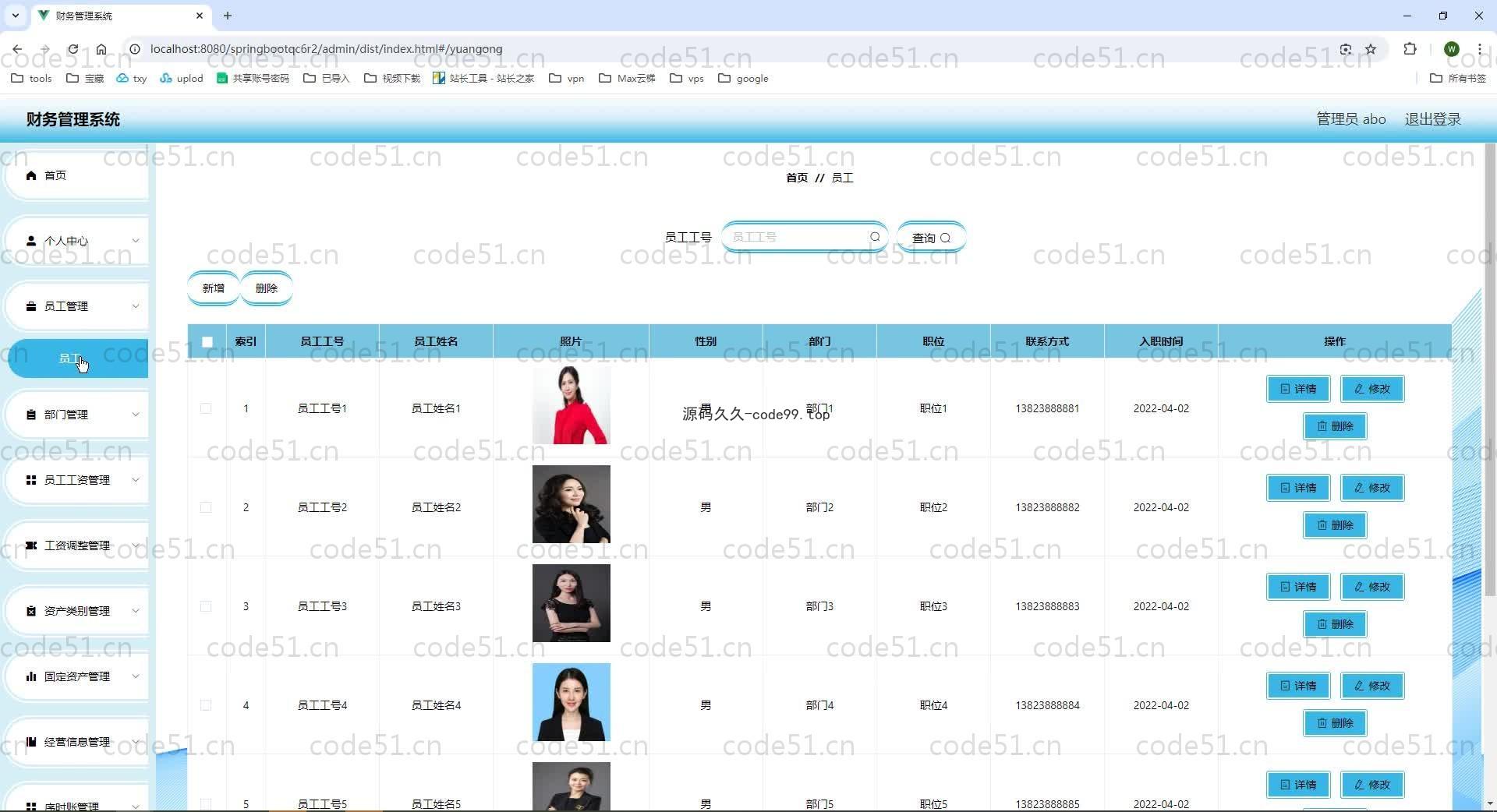Expand the 个人中心 menu

[x=76, y=241]
